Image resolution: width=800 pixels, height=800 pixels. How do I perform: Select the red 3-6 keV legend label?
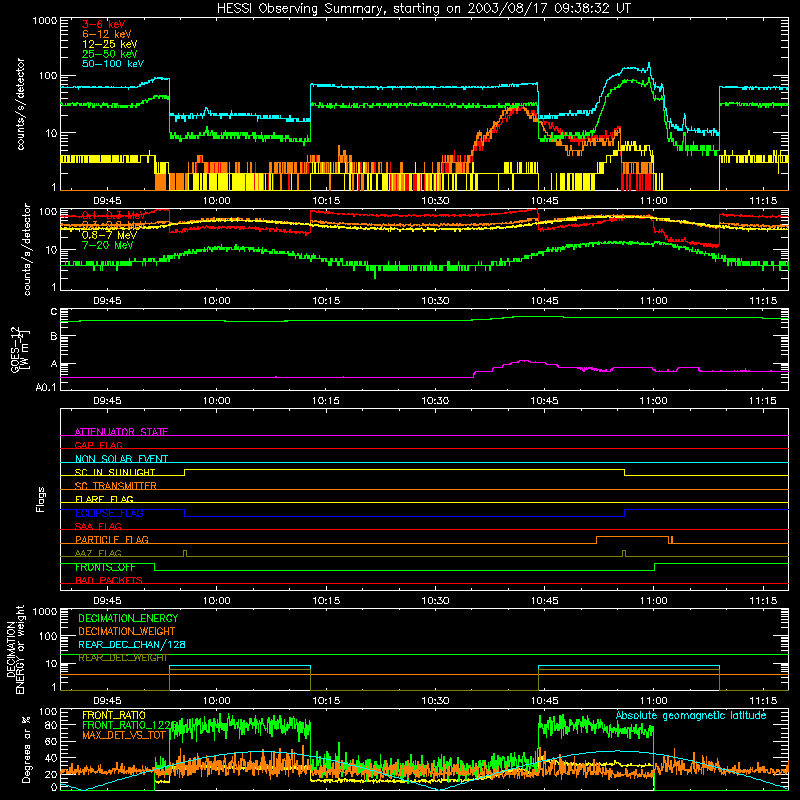[x=103, y=24]
